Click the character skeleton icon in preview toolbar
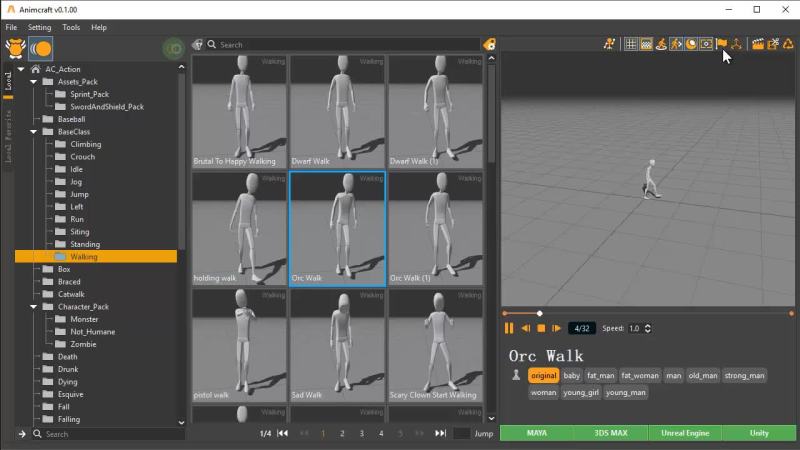The height and width of the screenshot is (450, 800). [609, 44]
